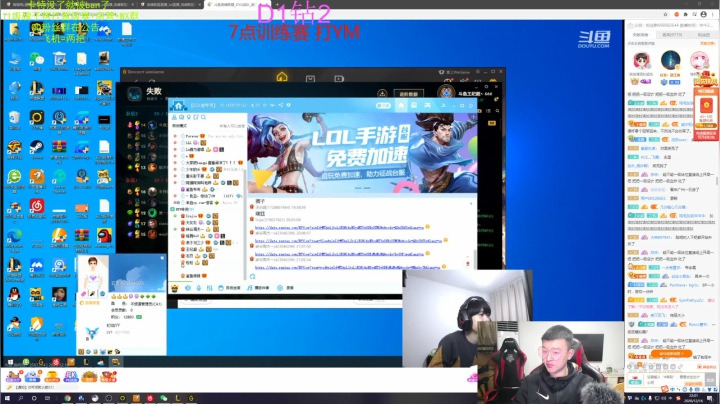Click search icon in YY member list toolbar
720x404 pixels.
tap(203, 118)
